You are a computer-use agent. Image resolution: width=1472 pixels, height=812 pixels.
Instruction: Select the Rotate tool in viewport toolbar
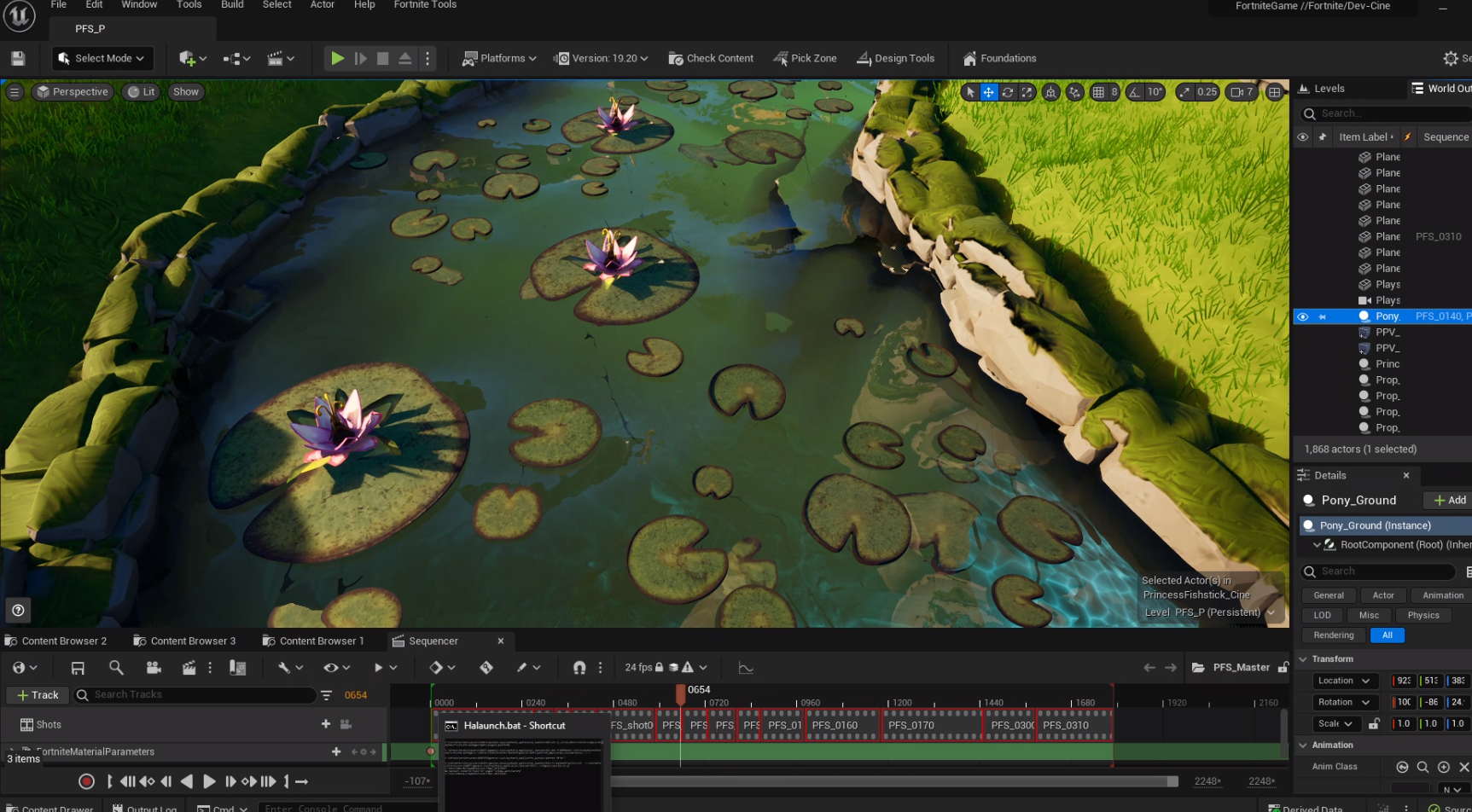[x=1008, y=91]
